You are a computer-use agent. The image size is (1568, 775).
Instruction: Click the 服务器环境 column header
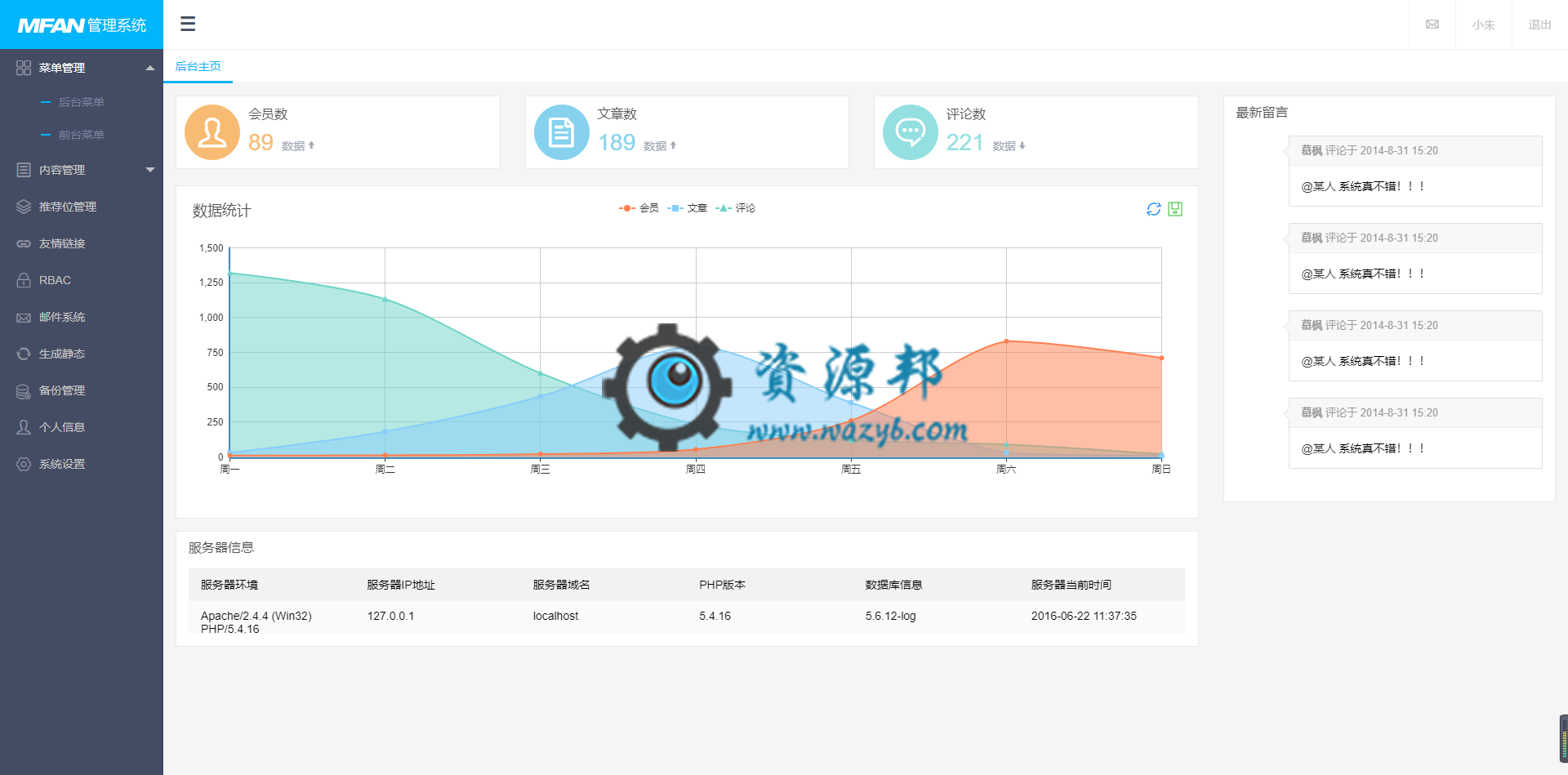coord(229,585)
